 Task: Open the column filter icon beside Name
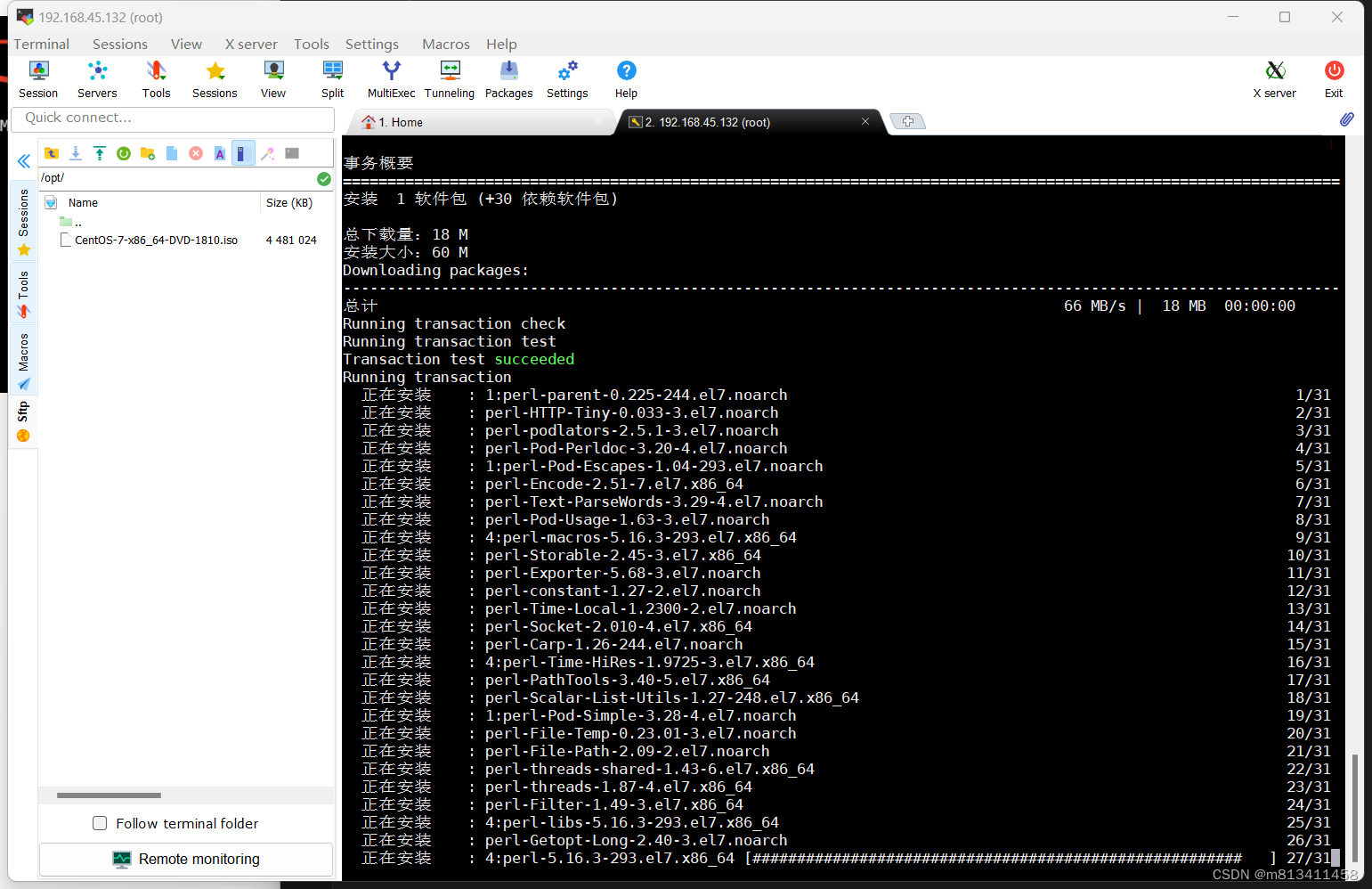[51, 203]
